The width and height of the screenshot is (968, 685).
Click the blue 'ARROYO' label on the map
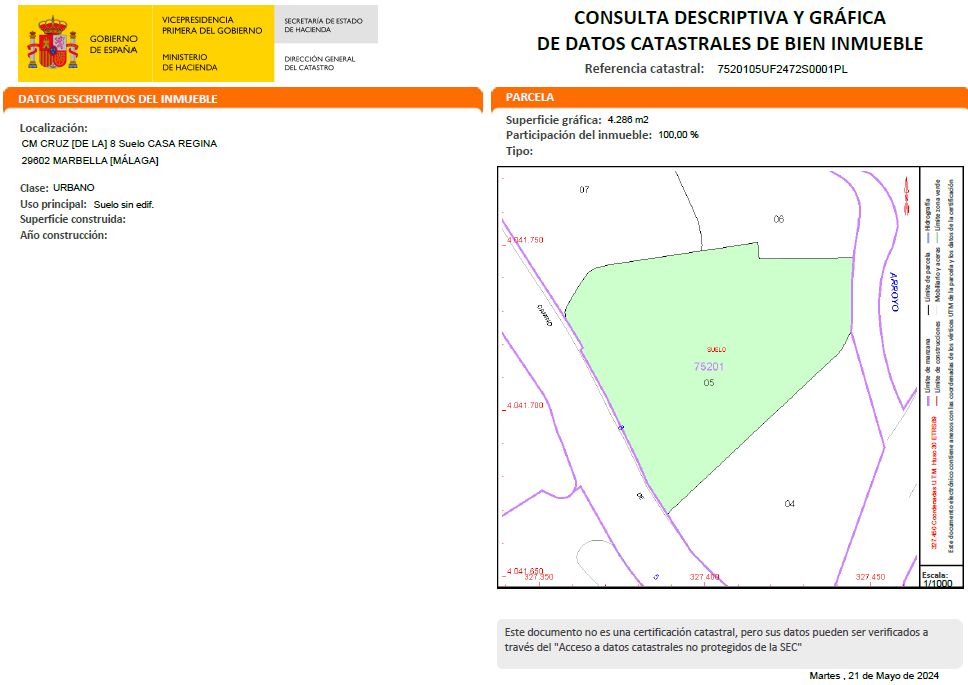tap(894, 292)
